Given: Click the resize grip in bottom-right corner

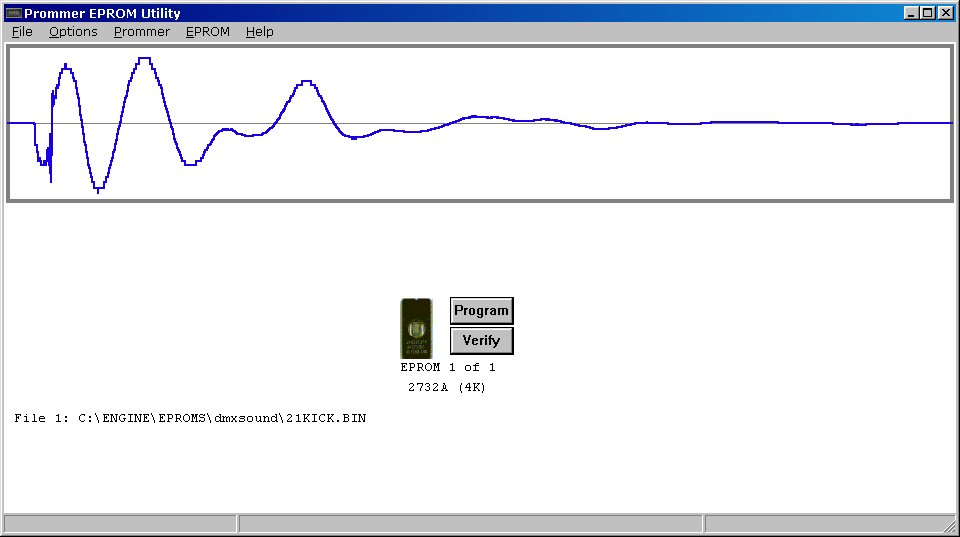Looking at the screenshot, I should click(x=950, y=526).
